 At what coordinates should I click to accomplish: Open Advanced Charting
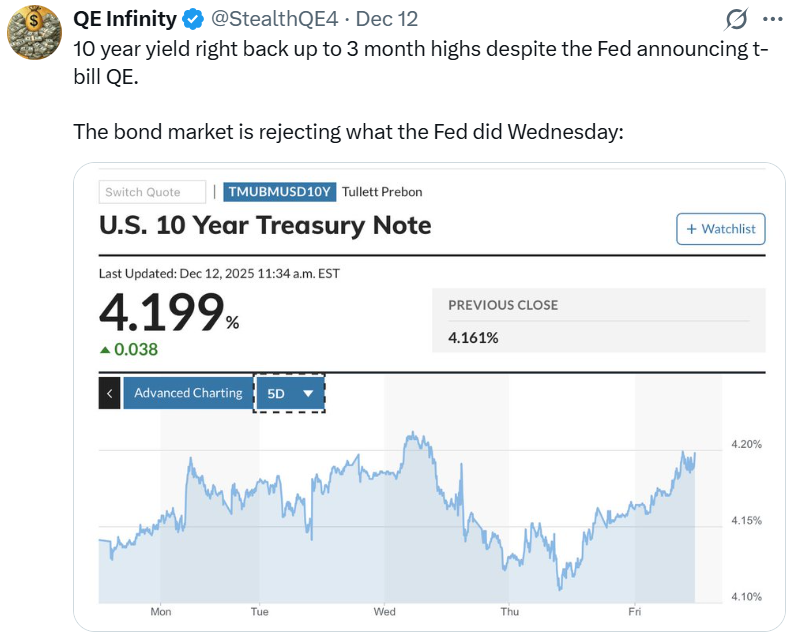pyautogui.click(x=188, y=393)
